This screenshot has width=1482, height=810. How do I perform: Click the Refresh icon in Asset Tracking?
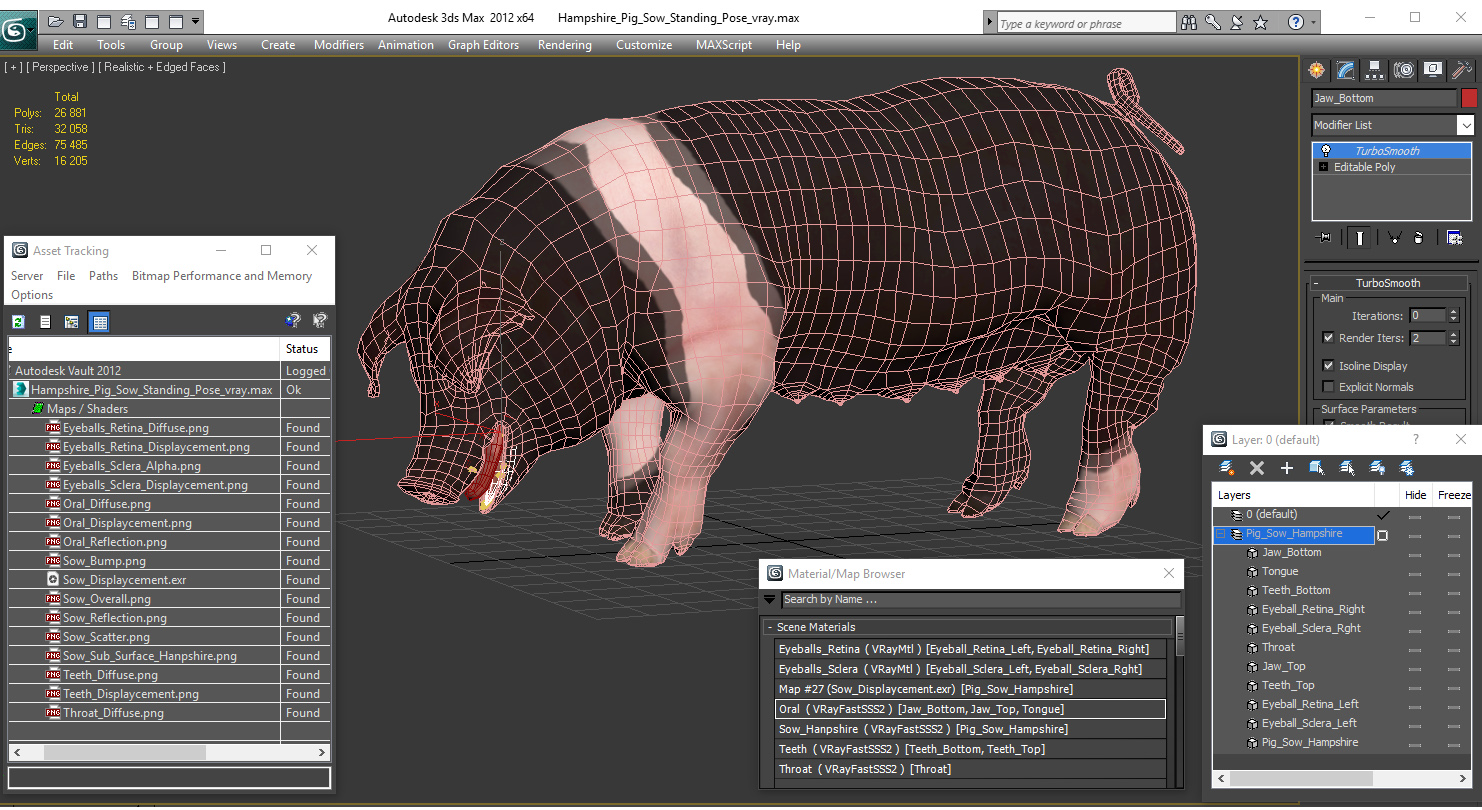point(18,321)
